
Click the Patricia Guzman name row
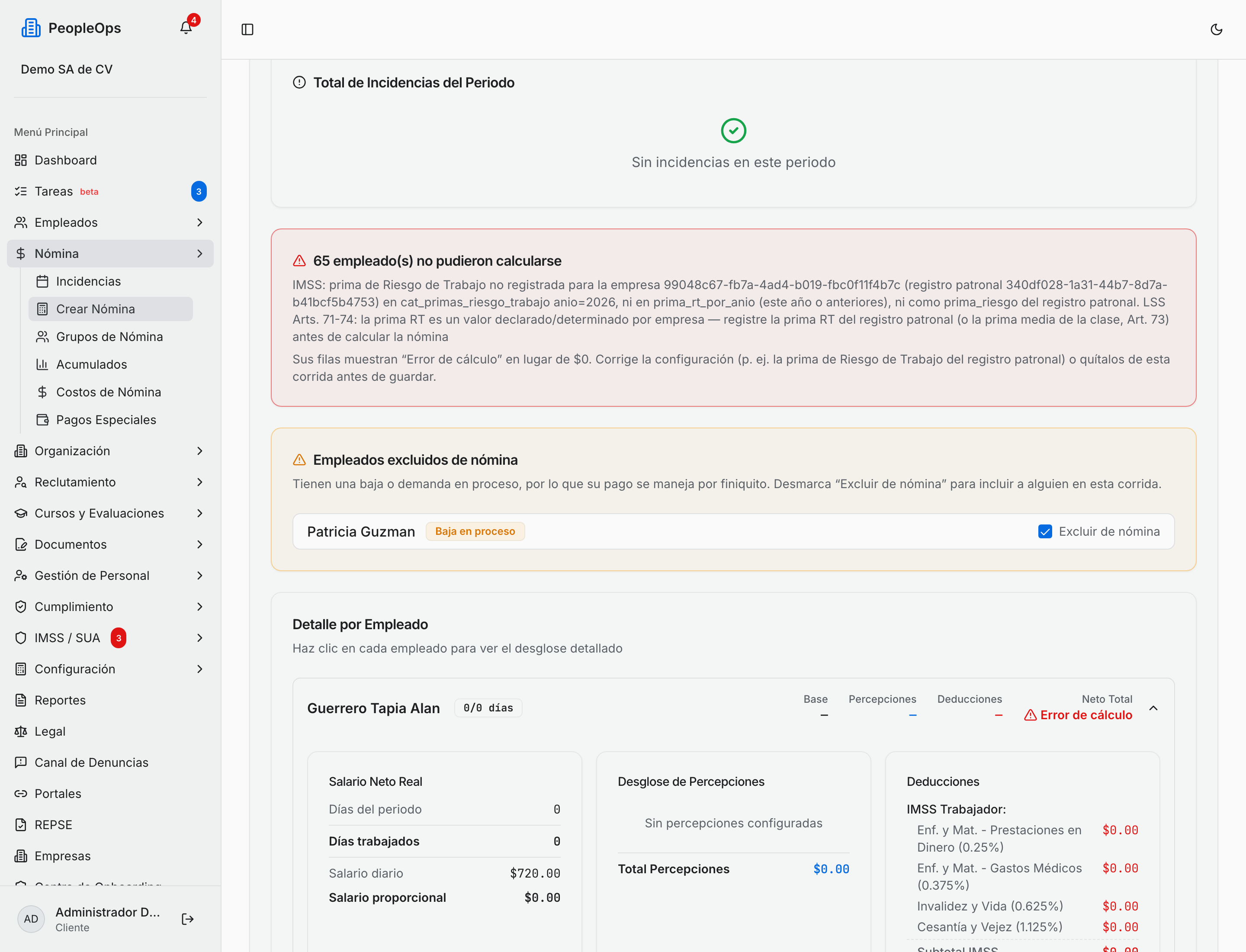733,531
